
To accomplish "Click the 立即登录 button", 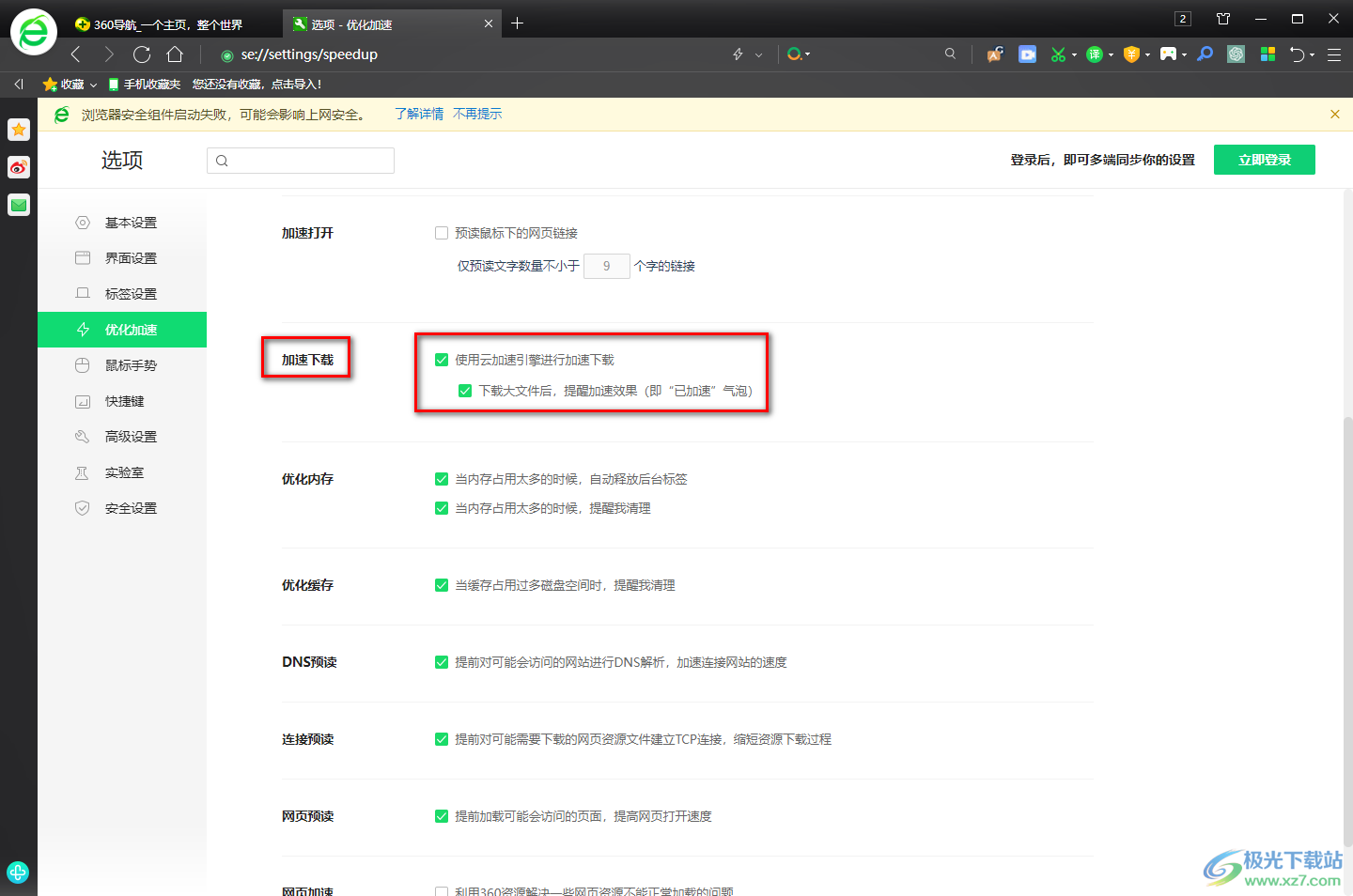I will tap(1264, 160).
